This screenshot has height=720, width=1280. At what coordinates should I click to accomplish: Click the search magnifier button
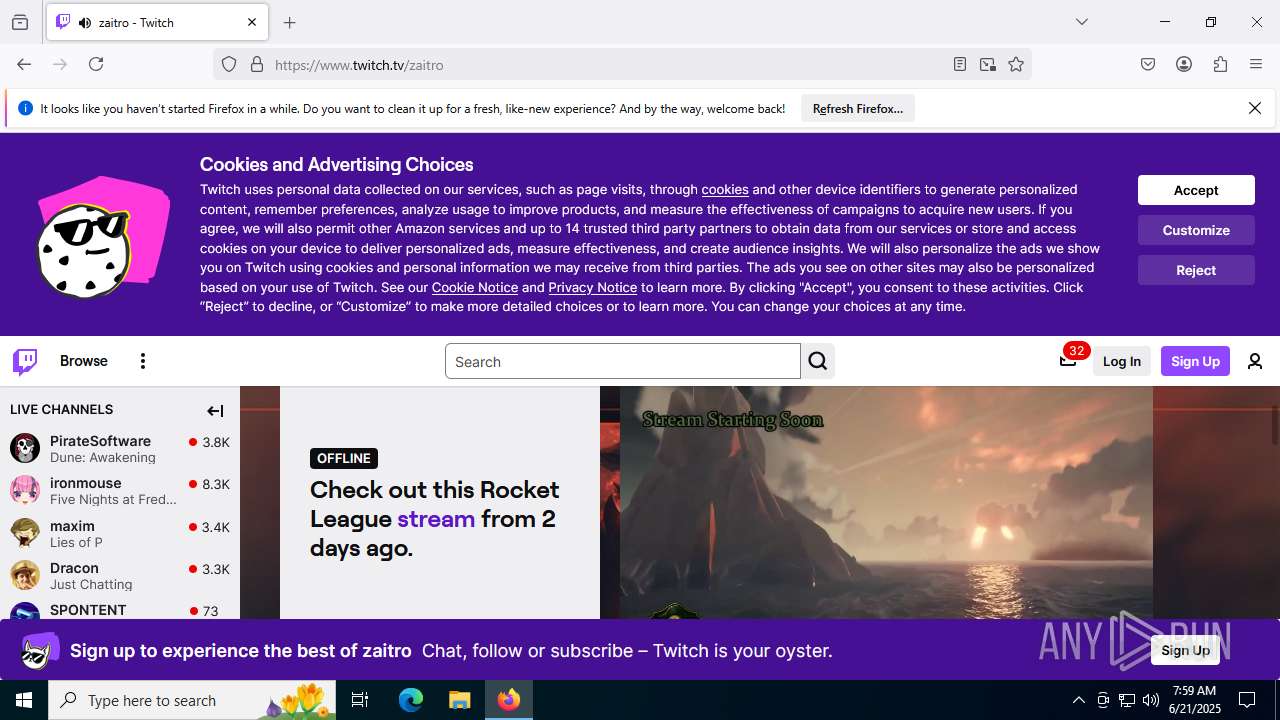(x=818, y=361)
